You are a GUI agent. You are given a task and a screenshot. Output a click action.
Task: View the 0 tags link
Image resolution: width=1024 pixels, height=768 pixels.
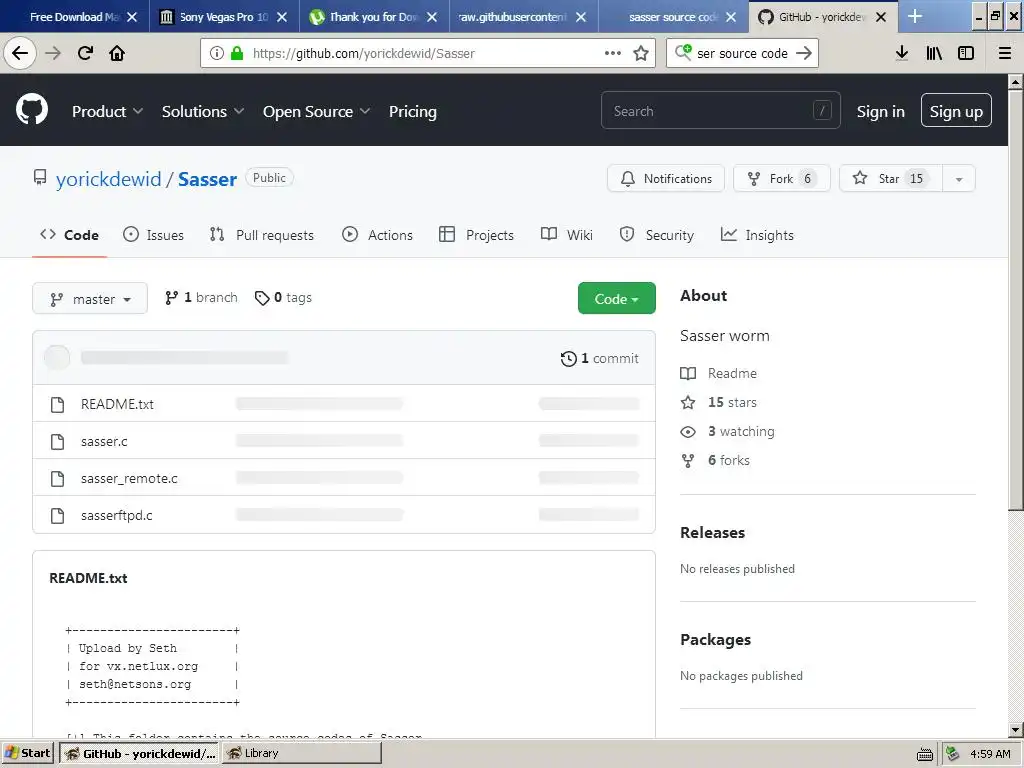283,298
